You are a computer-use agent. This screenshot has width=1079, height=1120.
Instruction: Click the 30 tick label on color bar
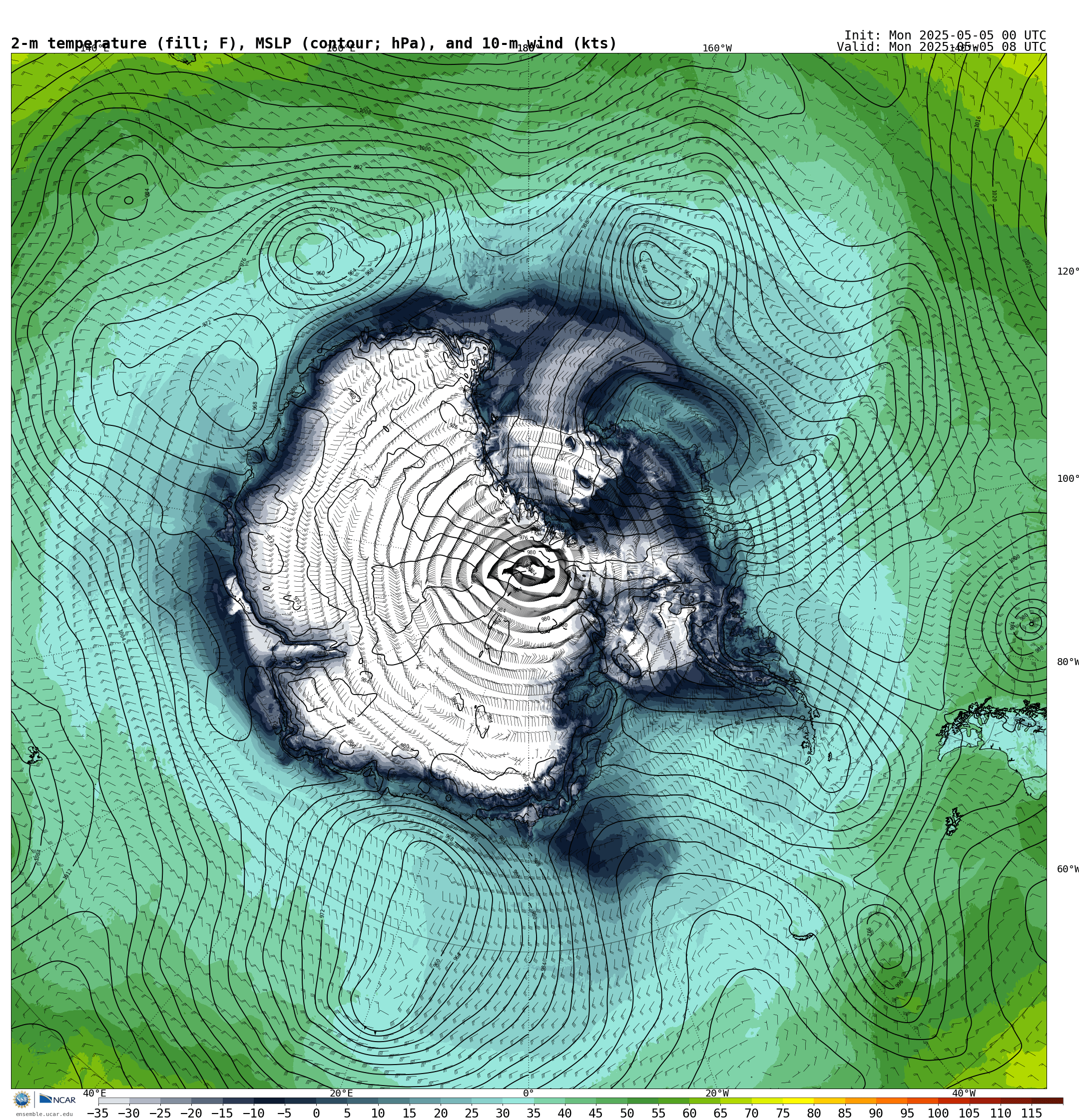tap(503, 1114)
